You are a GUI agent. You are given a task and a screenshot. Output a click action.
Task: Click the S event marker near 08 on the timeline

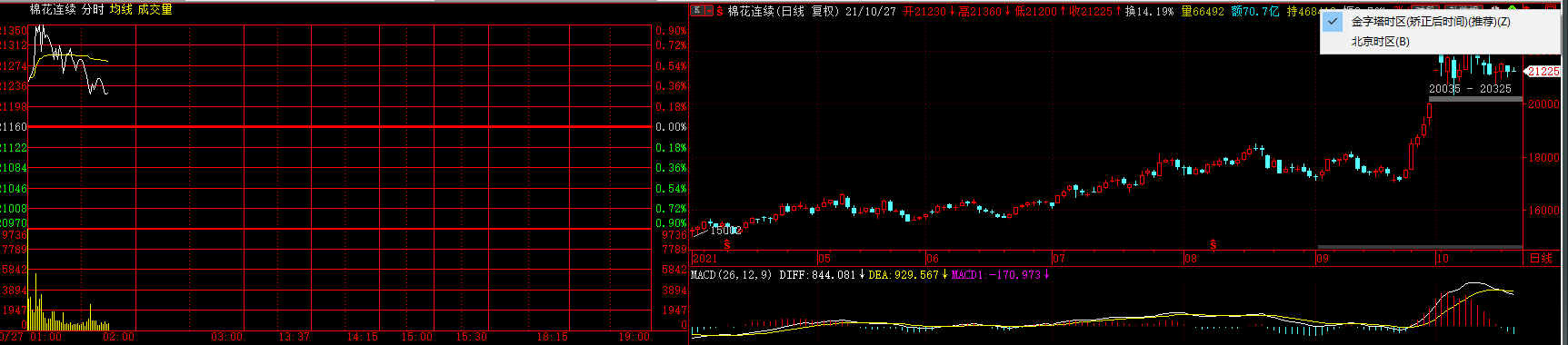1213,245
